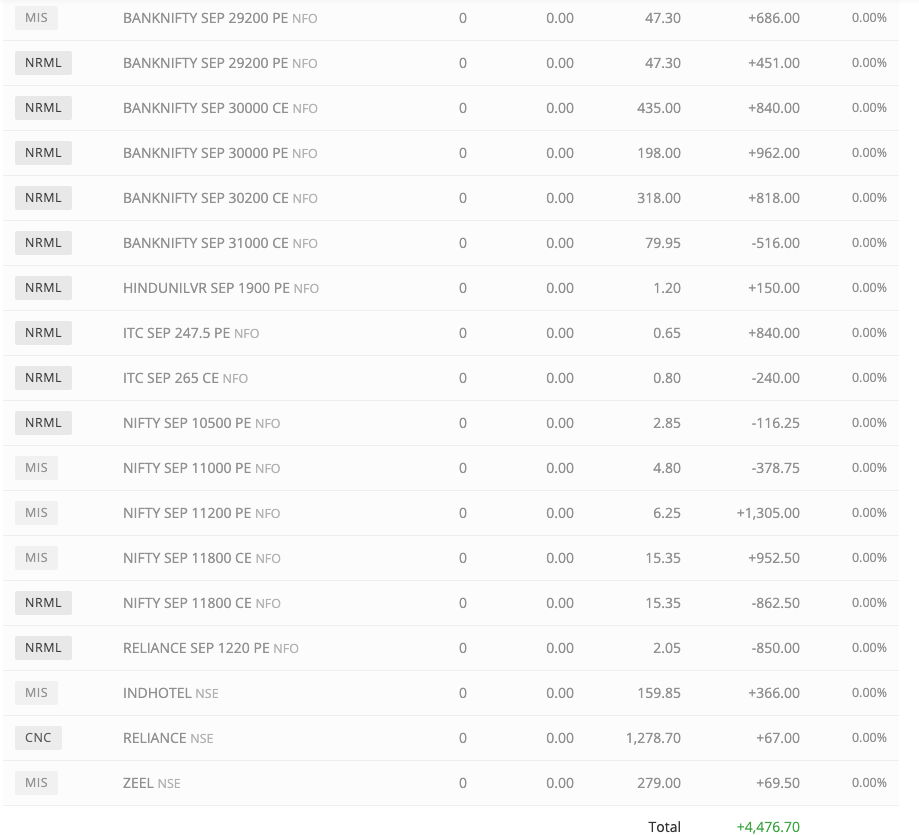
Task: Click the +1,305.00 P&L figure
Action: [x=768, y=513]
